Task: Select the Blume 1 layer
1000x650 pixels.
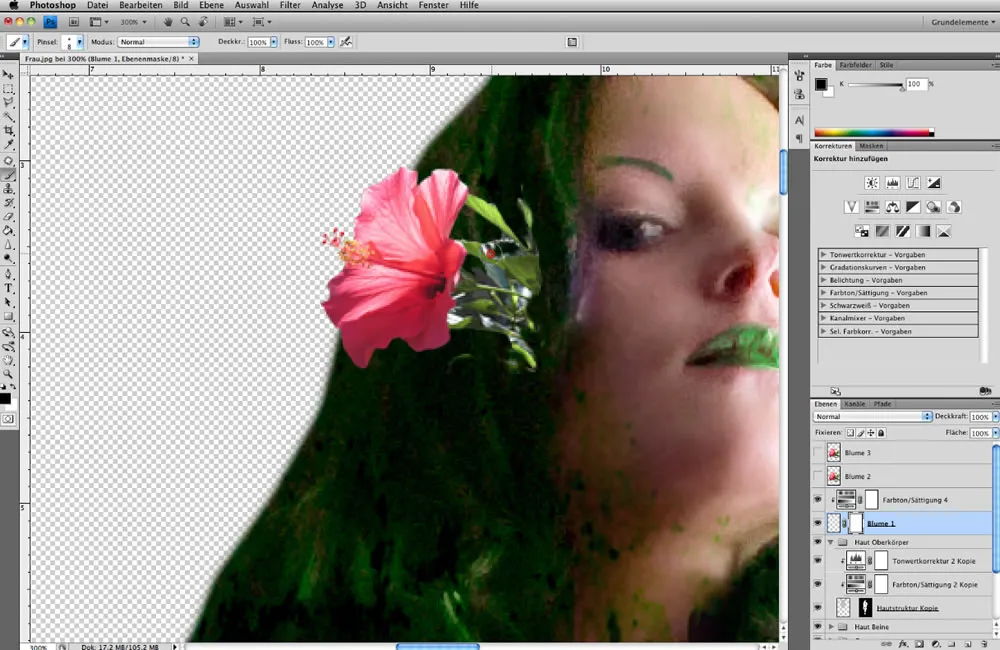Action: pos(882,524)
